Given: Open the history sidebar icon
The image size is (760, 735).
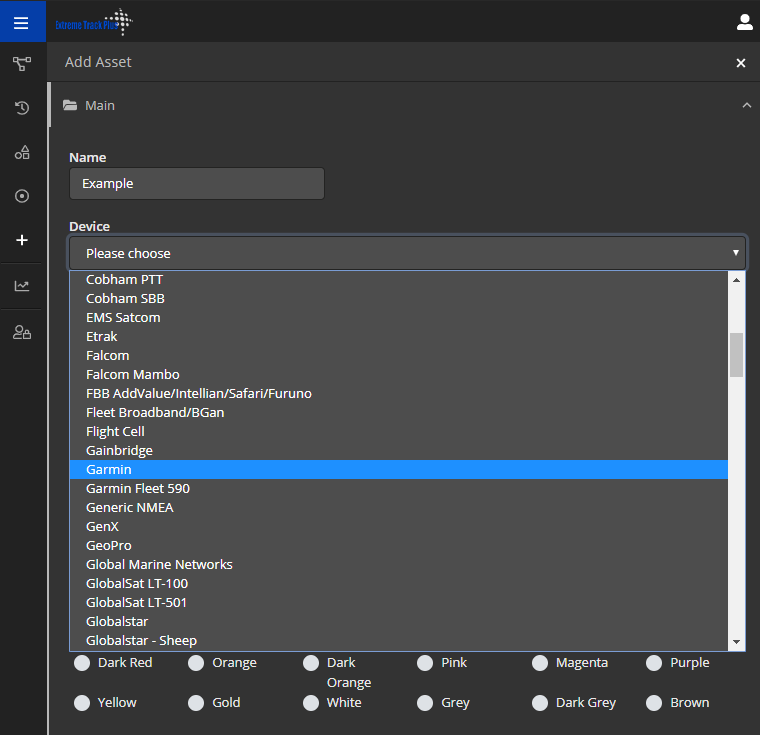Looking at the screenshot, I should tap(22, 108).
